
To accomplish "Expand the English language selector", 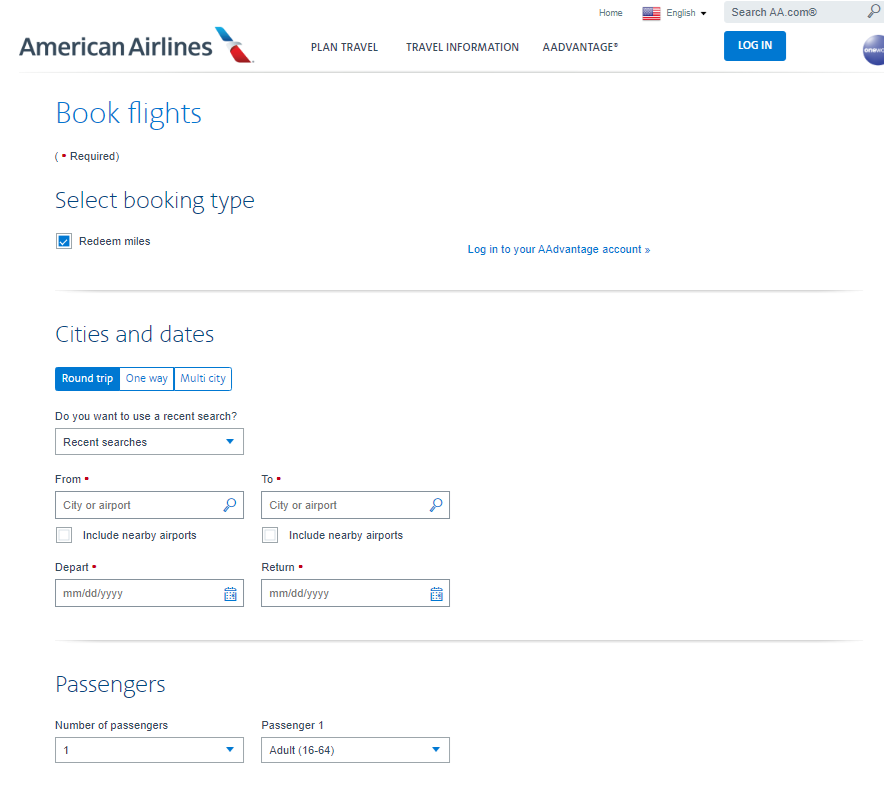I will [x=683, y=12].
